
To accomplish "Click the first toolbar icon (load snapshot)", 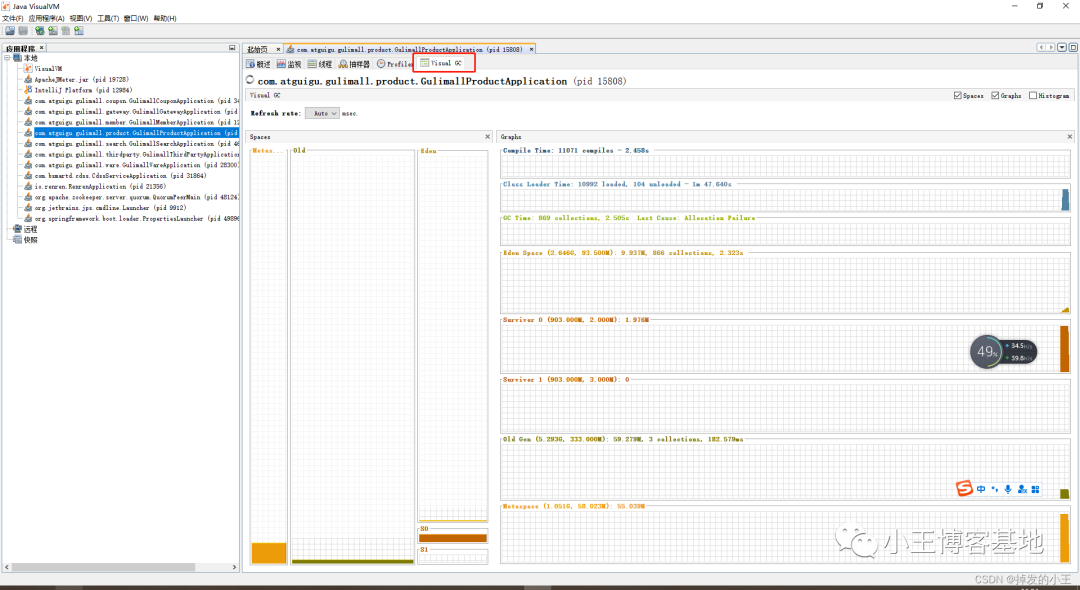I will tap(10, 31).
